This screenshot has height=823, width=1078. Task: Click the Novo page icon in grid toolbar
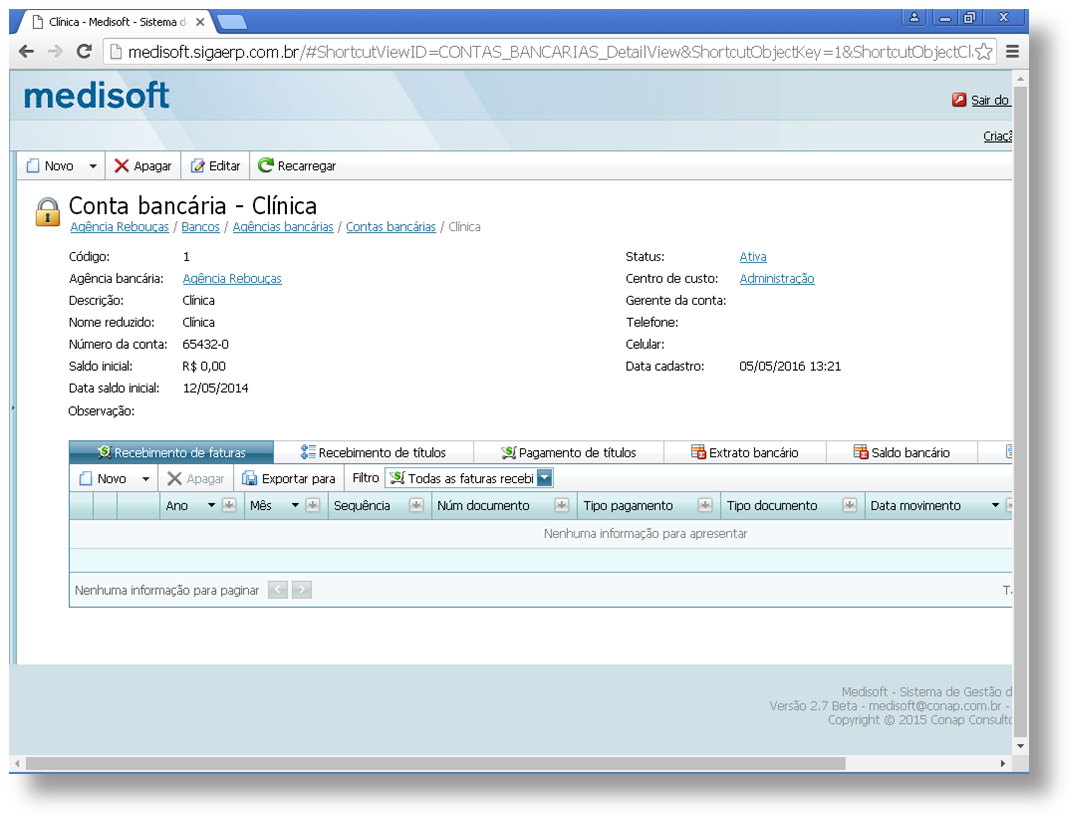[x=85, y=479]
